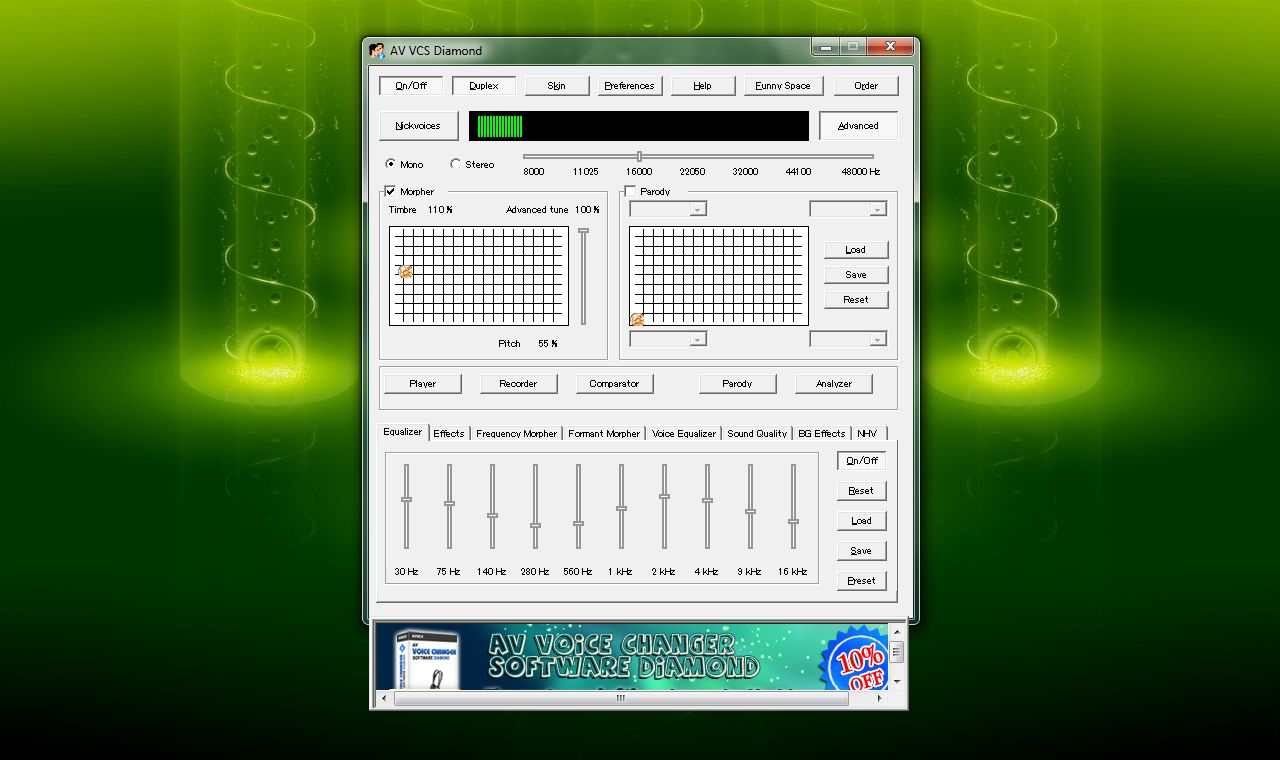Switch to the Equalizer tab
The height and width of the screenshot is (760, 1280).
tap(403, 432)
